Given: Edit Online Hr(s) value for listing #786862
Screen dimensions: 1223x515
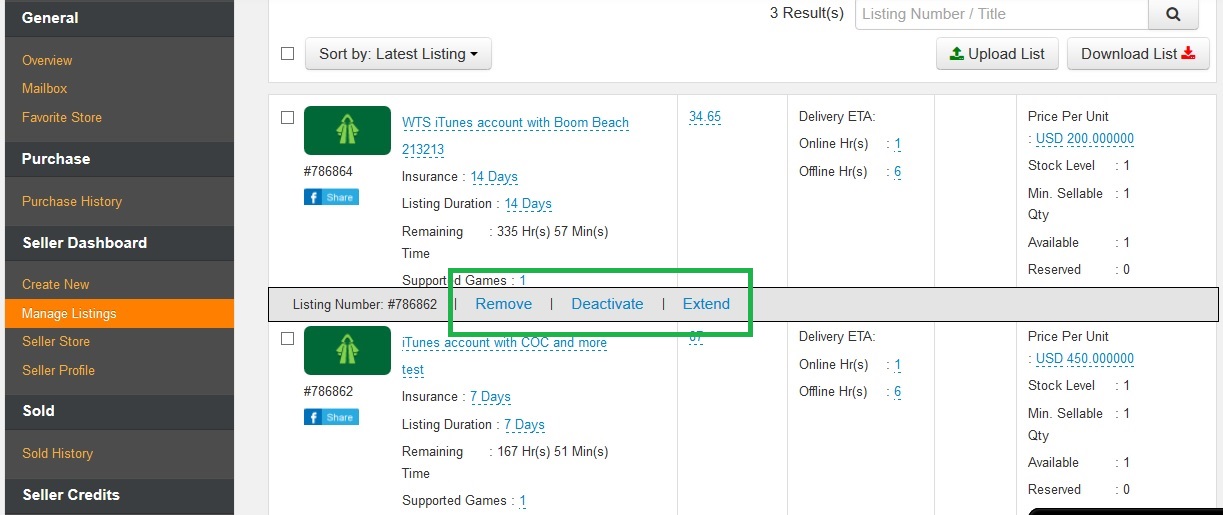Looking at the screenshot, I should [x=898, y=365].
